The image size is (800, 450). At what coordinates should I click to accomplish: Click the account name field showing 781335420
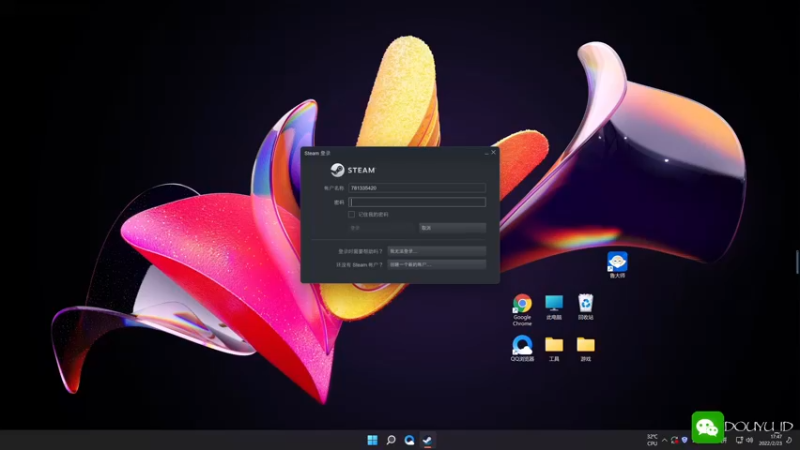[417, 188]
